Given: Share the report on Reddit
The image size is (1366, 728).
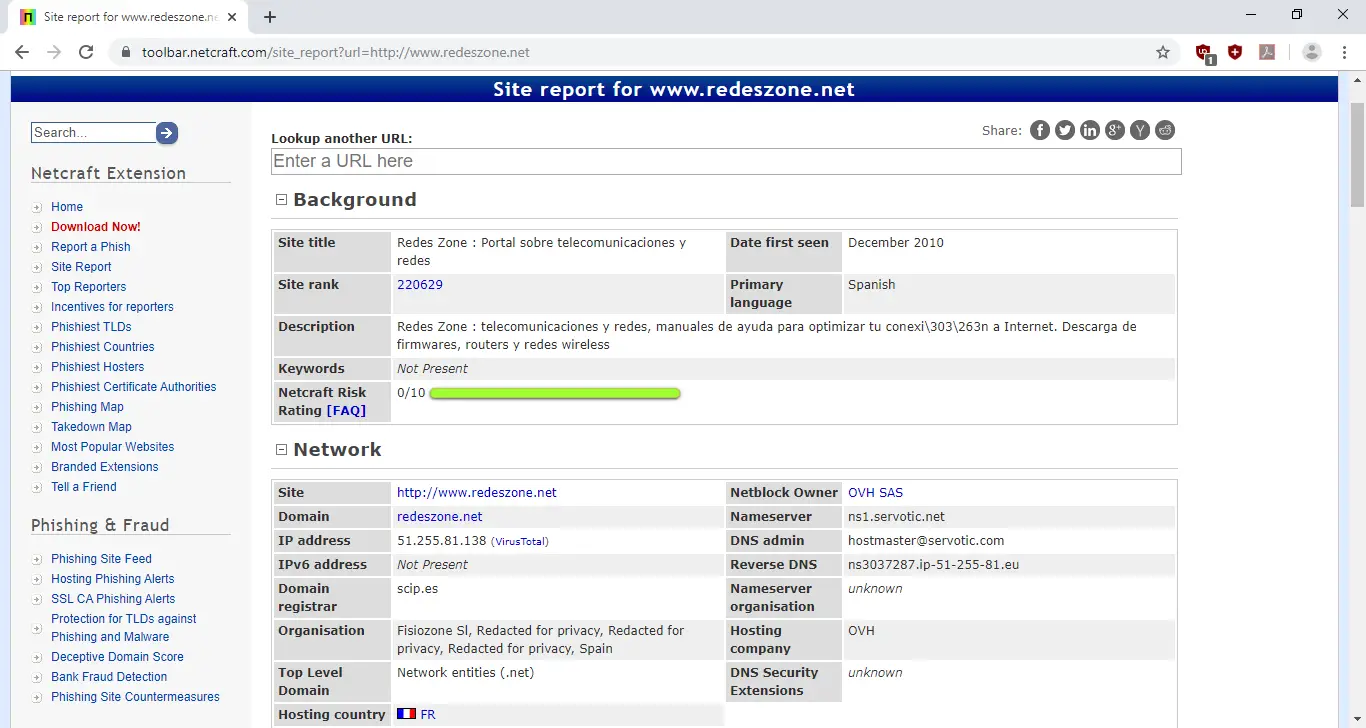Looking at the screenshot, I should point(1165,130).
